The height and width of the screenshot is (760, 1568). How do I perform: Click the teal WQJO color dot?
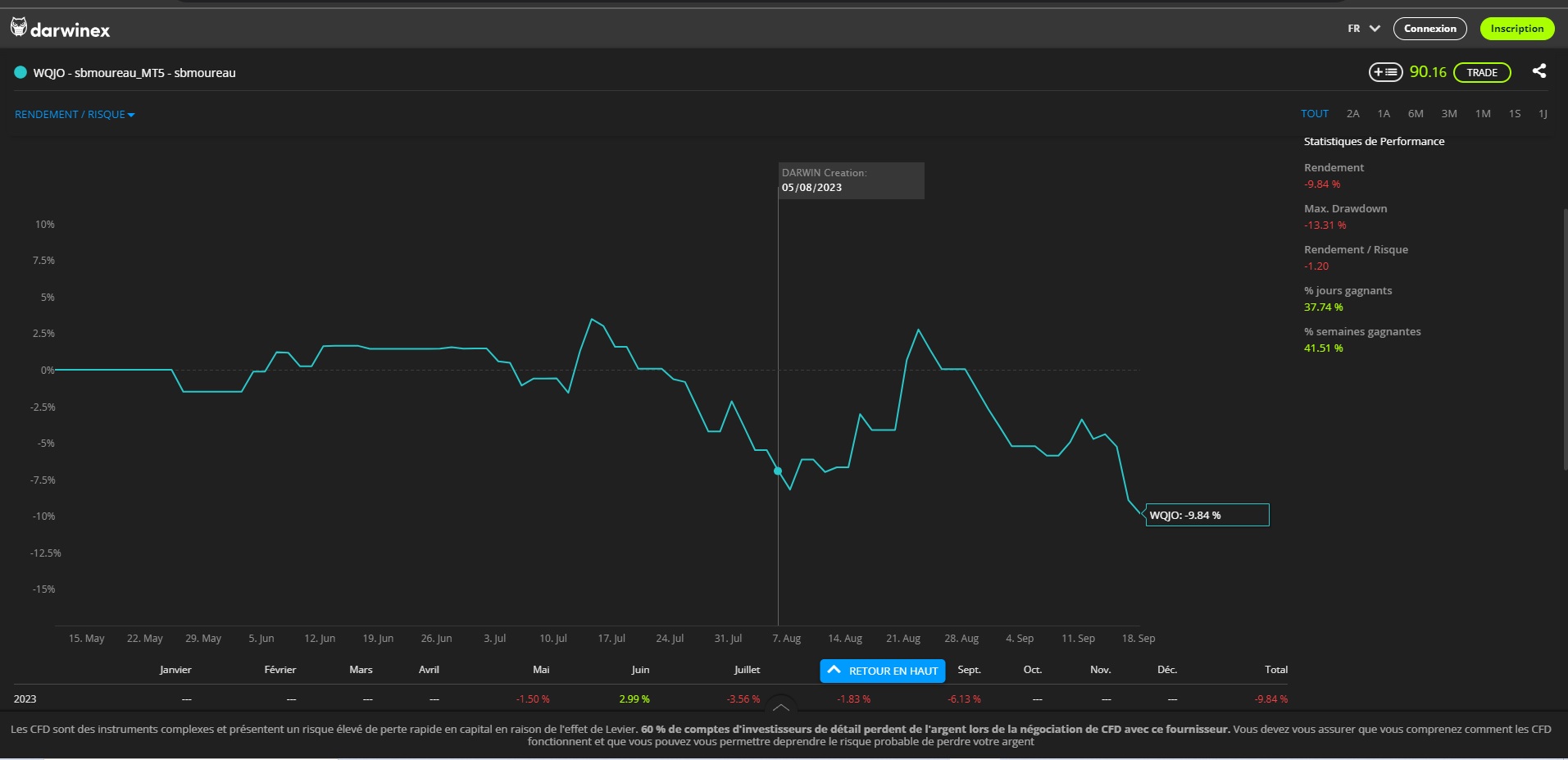click(20, 73)
